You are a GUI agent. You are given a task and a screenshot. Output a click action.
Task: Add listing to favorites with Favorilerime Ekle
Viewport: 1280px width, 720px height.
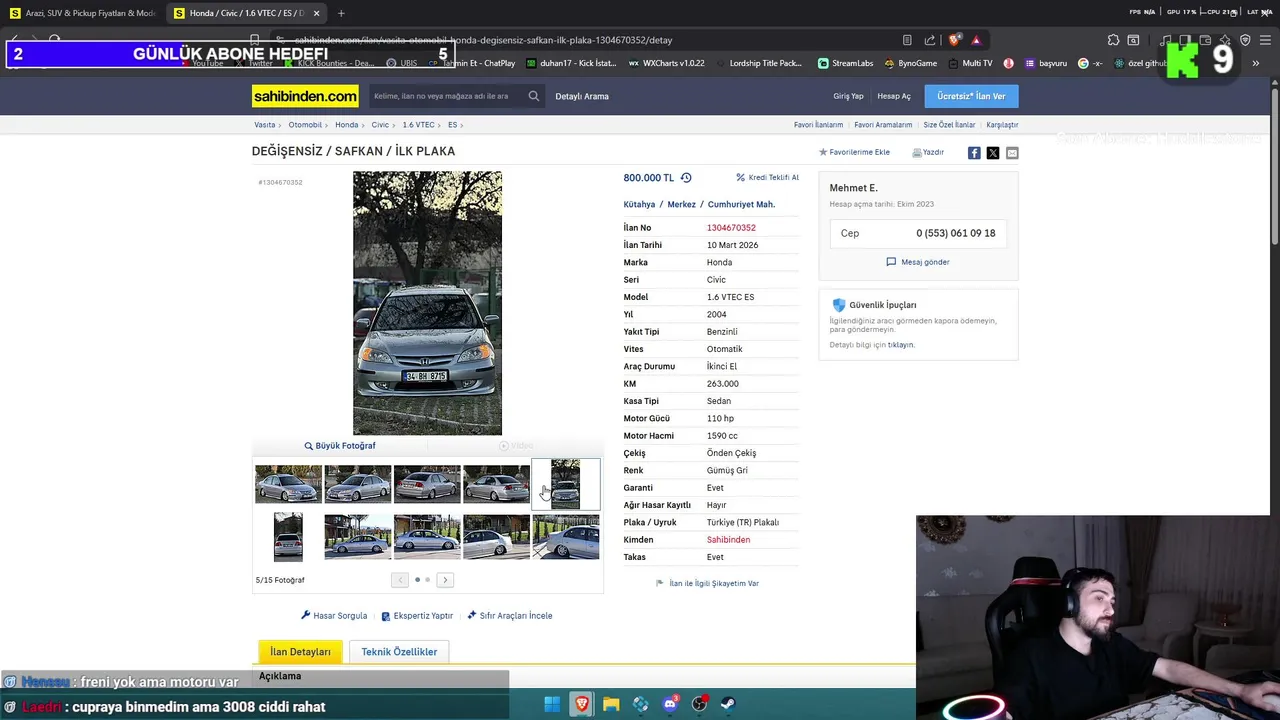855,153
